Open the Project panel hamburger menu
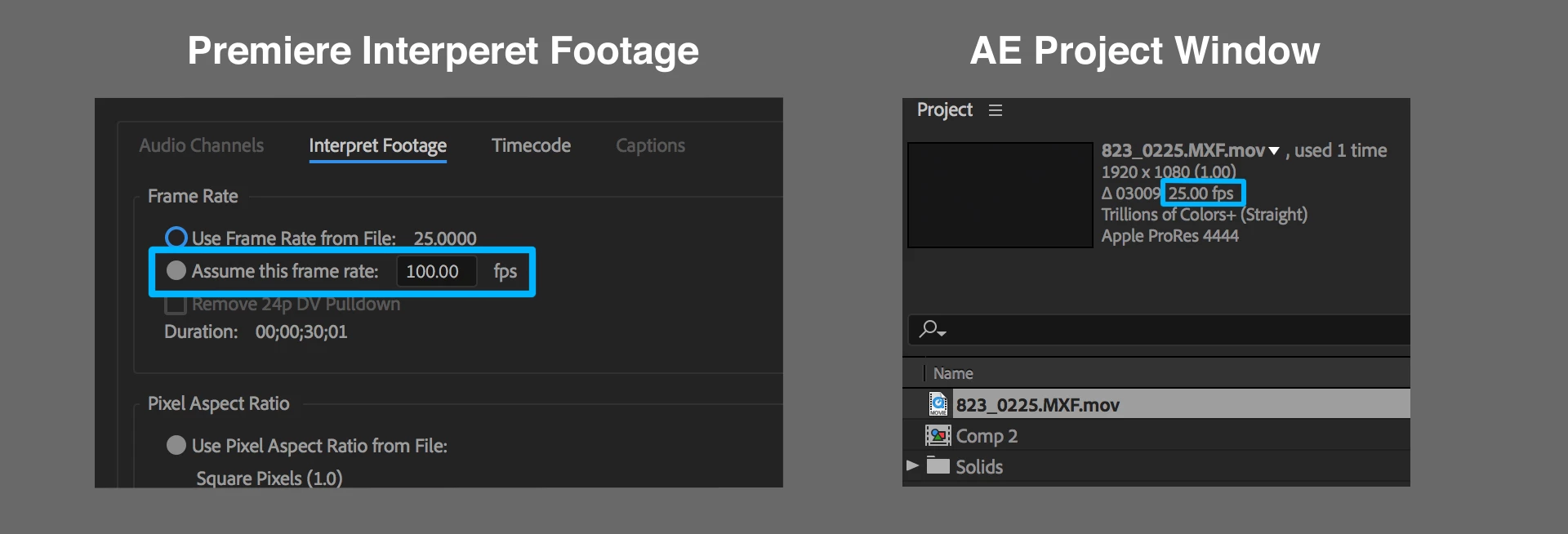The height and width of the screenshot is (534, 1568). (995, 110)
